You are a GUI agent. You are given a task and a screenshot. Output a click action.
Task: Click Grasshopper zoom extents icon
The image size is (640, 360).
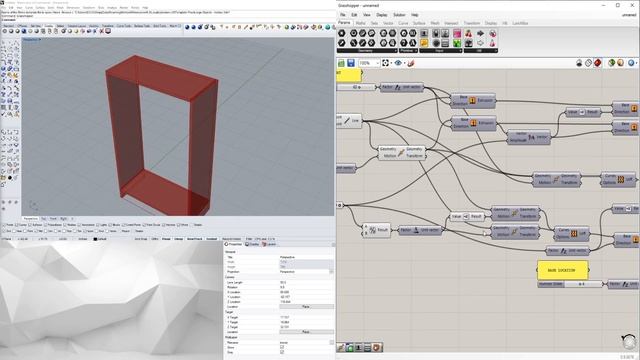[x=385, y=63]
